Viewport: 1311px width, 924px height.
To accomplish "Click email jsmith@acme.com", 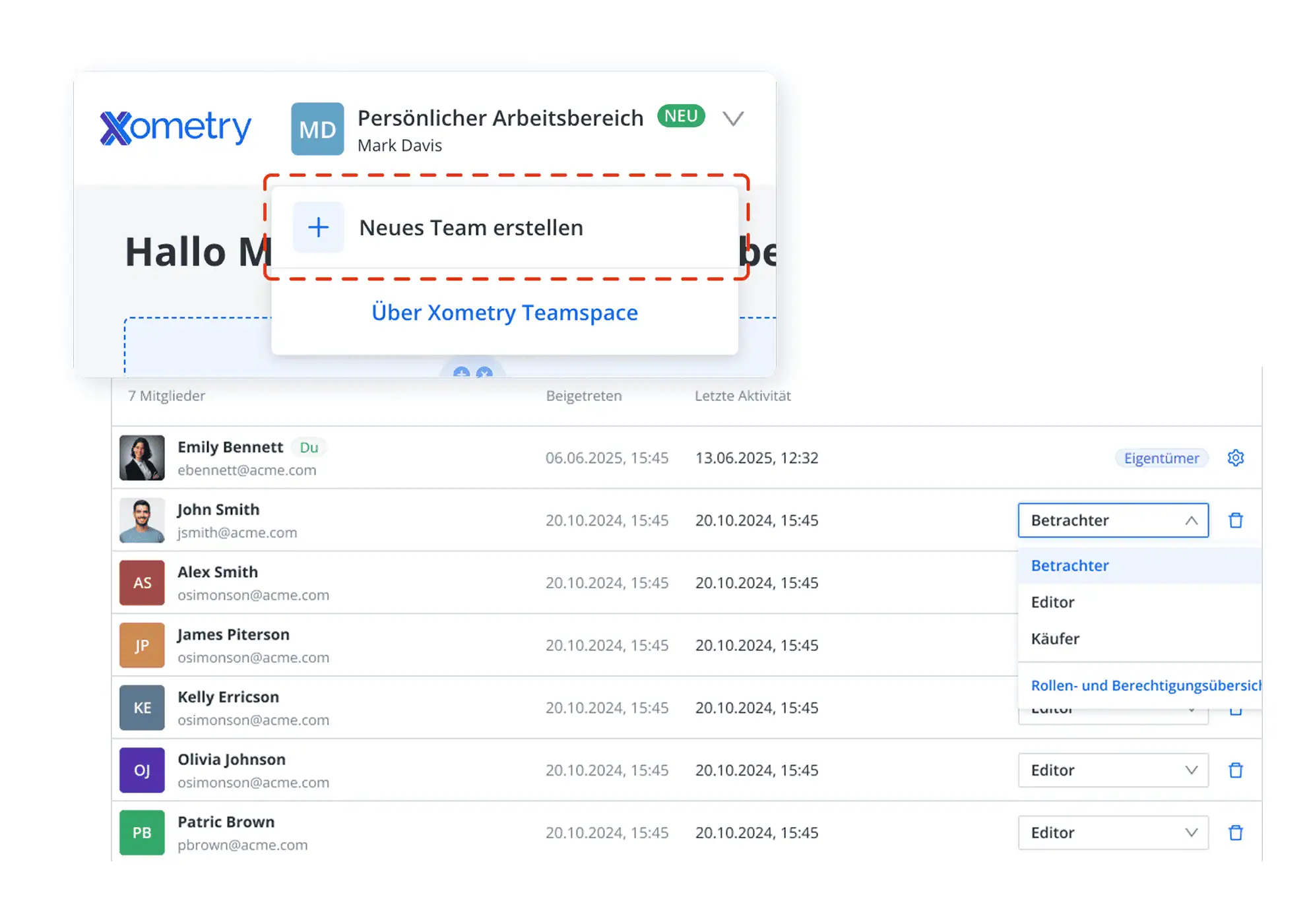I will pos(237,533).
